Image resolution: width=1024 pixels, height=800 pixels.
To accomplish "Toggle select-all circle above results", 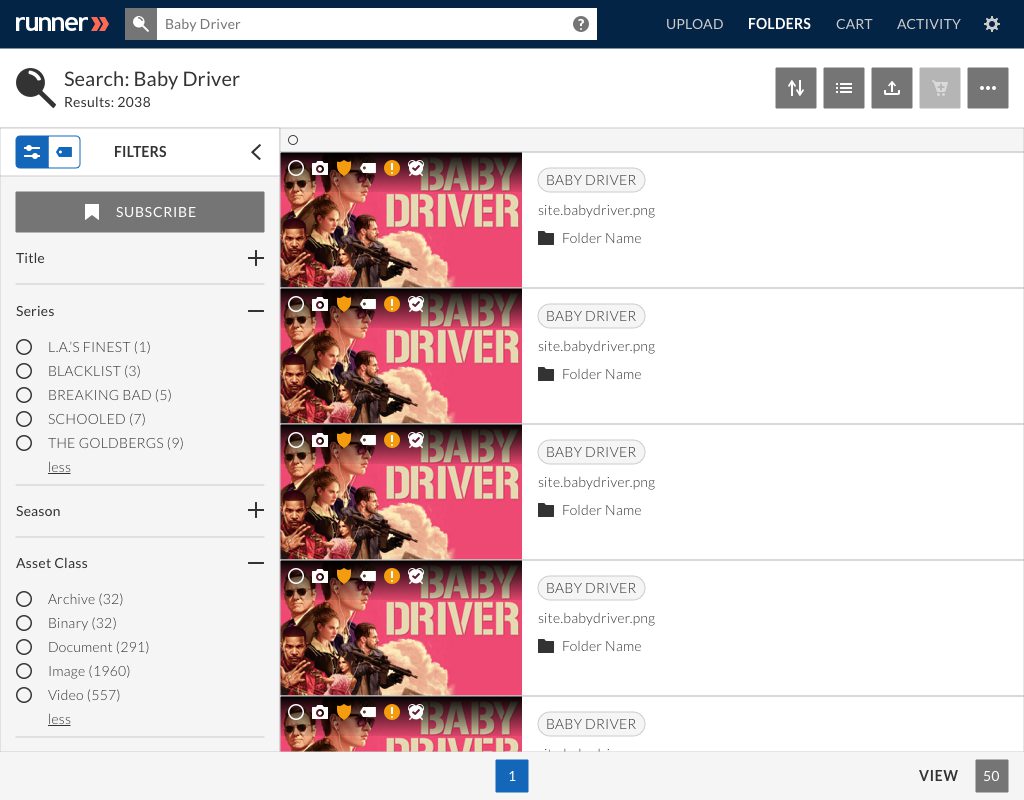I will [293, 140].
